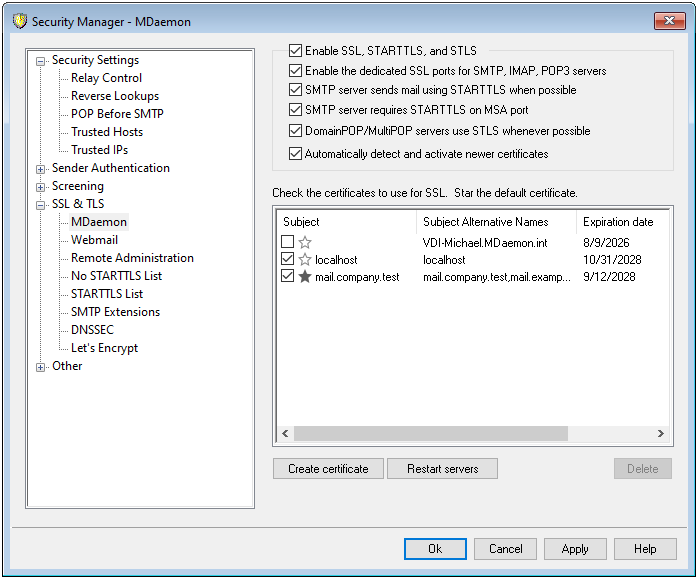Sort by the Expiration date column header
This screenshot has width=699, height=580.
pos(618,222)
